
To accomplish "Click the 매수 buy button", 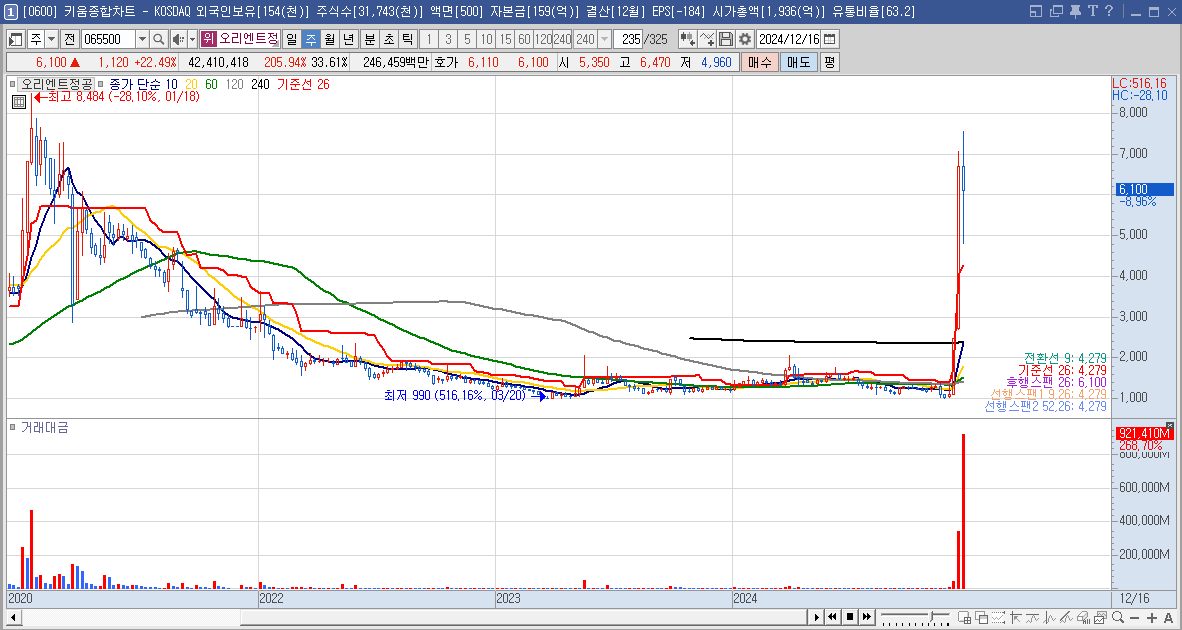I will coord(759,63).
